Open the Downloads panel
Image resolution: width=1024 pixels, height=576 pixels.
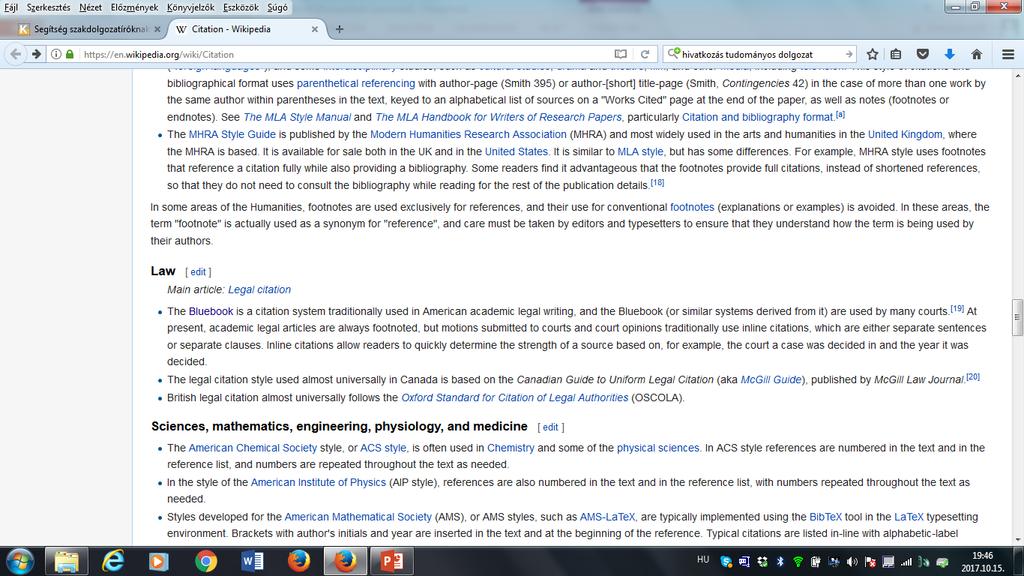[950, 54]
